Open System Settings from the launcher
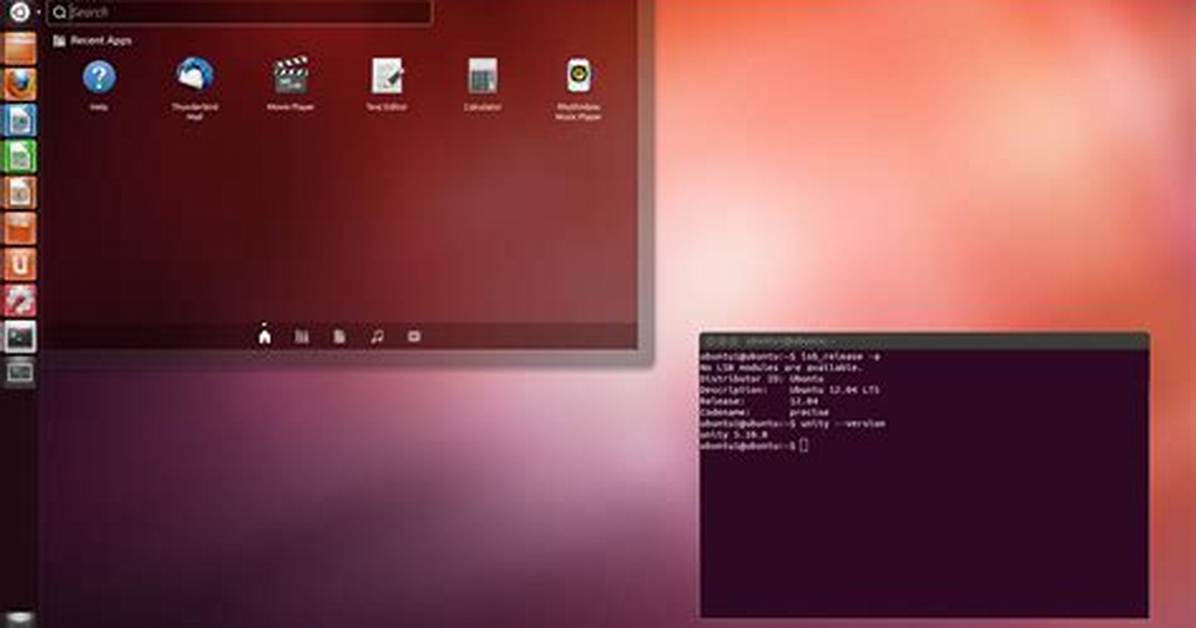 click(19, 301)
